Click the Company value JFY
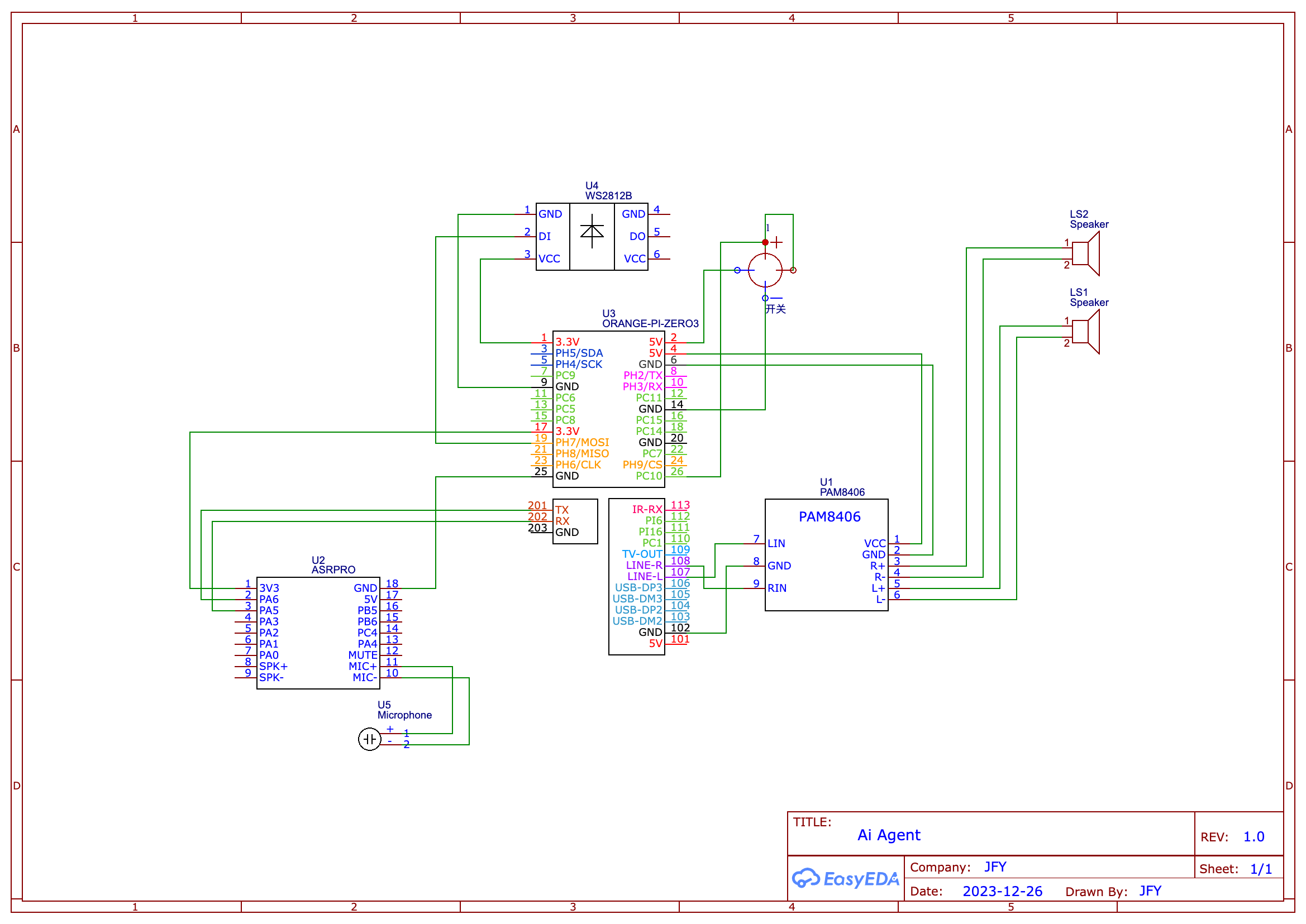Screen dimensions: 1306x924 click(x=995, y=867)
